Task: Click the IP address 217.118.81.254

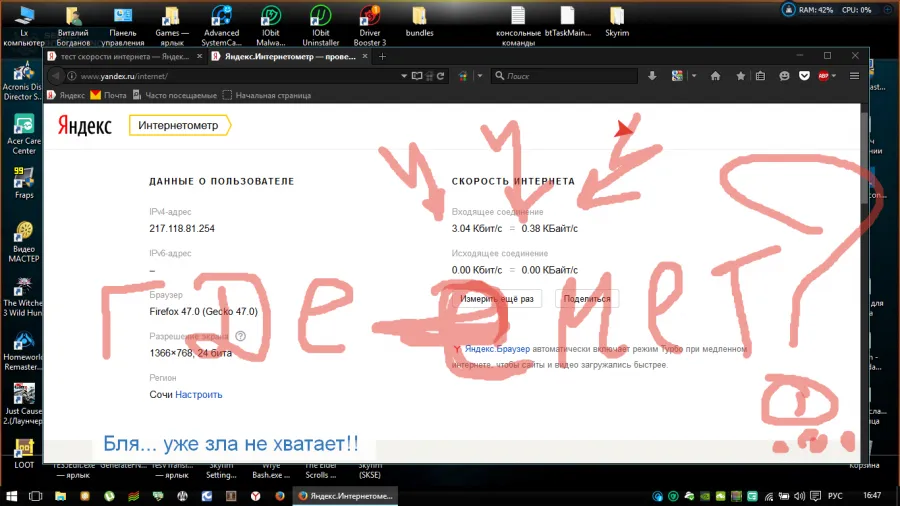Action: tap(182, 228)
